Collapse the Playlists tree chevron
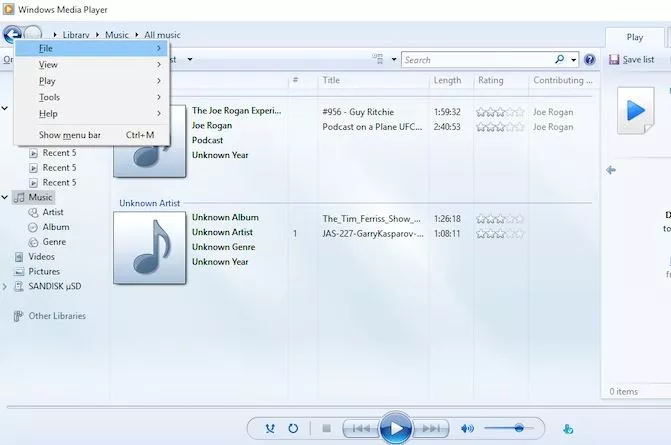This screenshot has width=671, height=445. [x=5, y=108]
